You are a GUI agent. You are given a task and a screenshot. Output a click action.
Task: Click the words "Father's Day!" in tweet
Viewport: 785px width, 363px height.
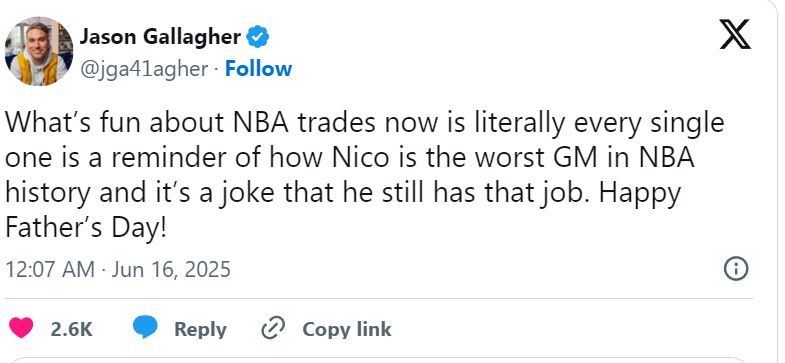click(x=85, y=229)
